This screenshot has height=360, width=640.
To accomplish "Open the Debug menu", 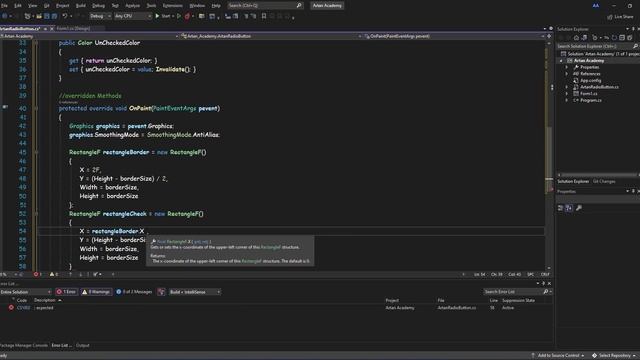I will tap(98, 6).
